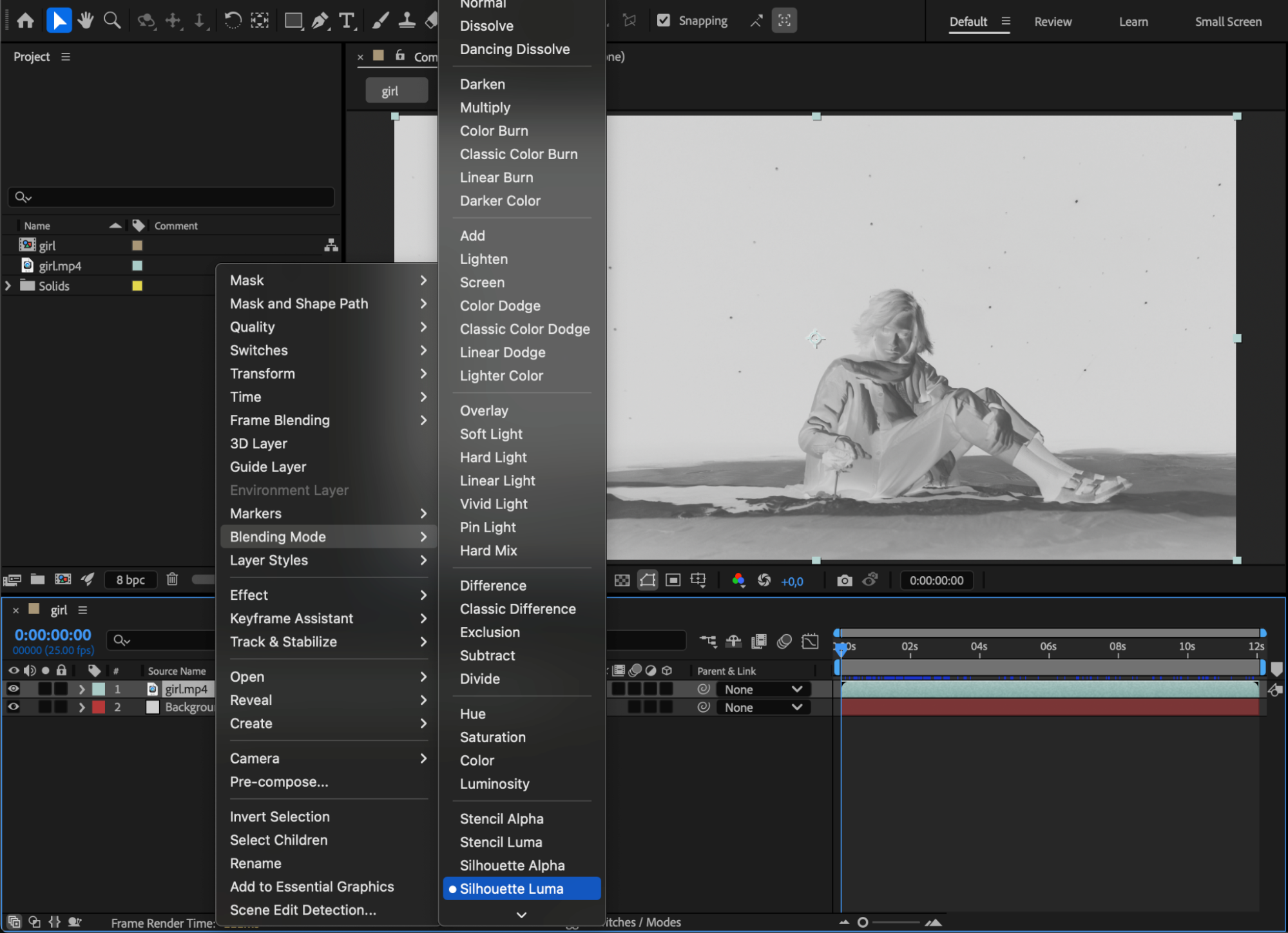
Task: Select the Pen tool
Action: tap(320, 21)
